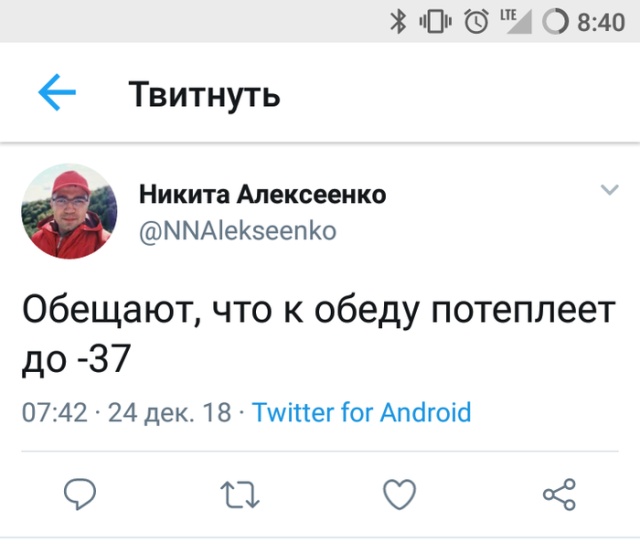Open the @NNAlekseenko handle
Viewport: 640px width, 553px height.
(237, 231)
